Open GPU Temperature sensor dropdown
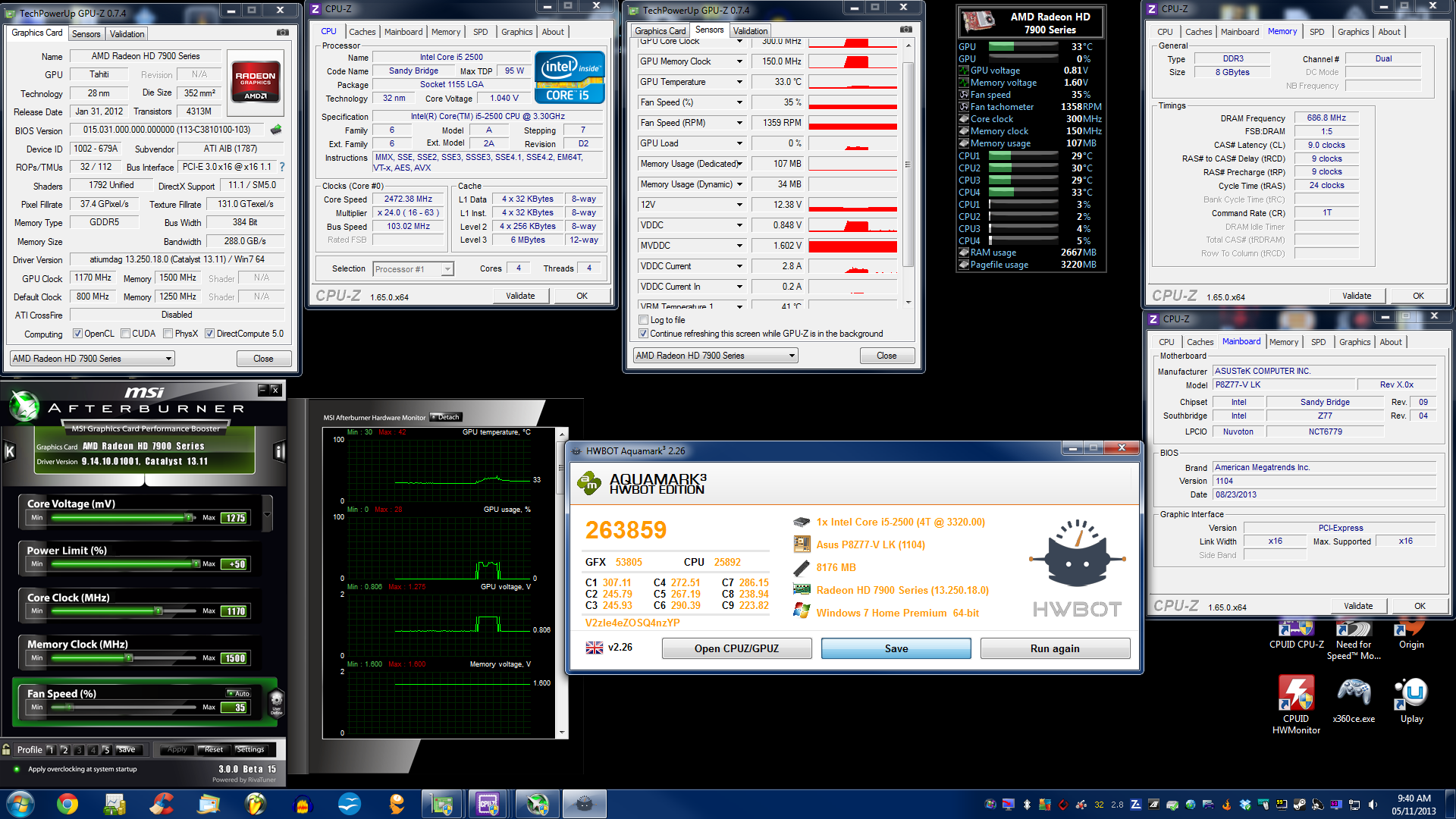The width and height of the screenshot is (1456, 819). tap(739, 82)
